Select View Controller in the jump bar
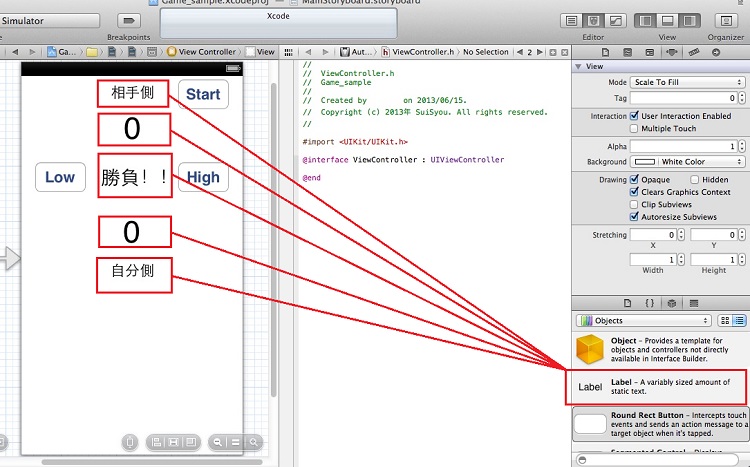Screen dimensions: 750x467 tap(201, 52)
